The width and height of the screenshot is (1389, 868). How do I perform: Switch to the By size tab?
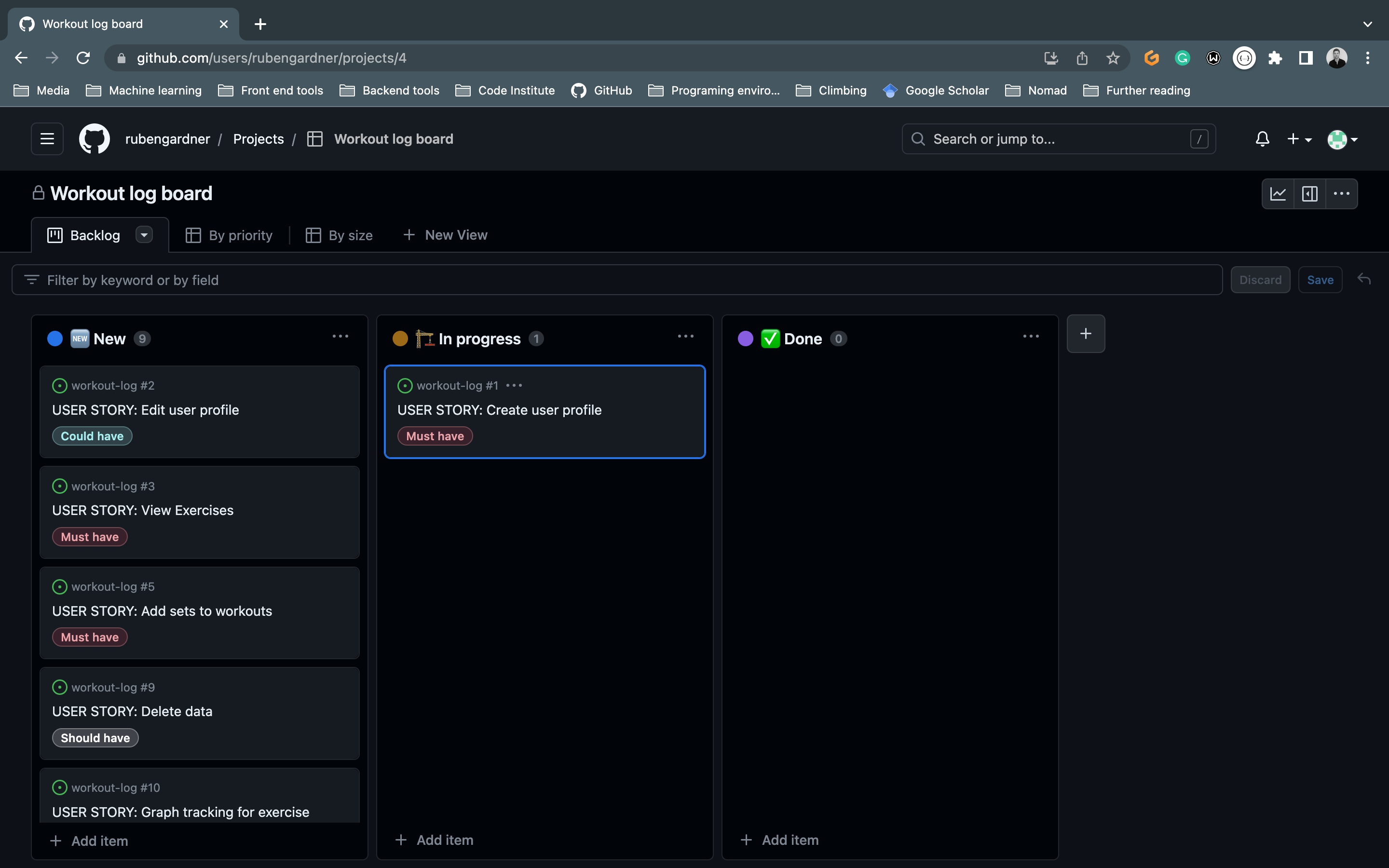coord(339,235)
